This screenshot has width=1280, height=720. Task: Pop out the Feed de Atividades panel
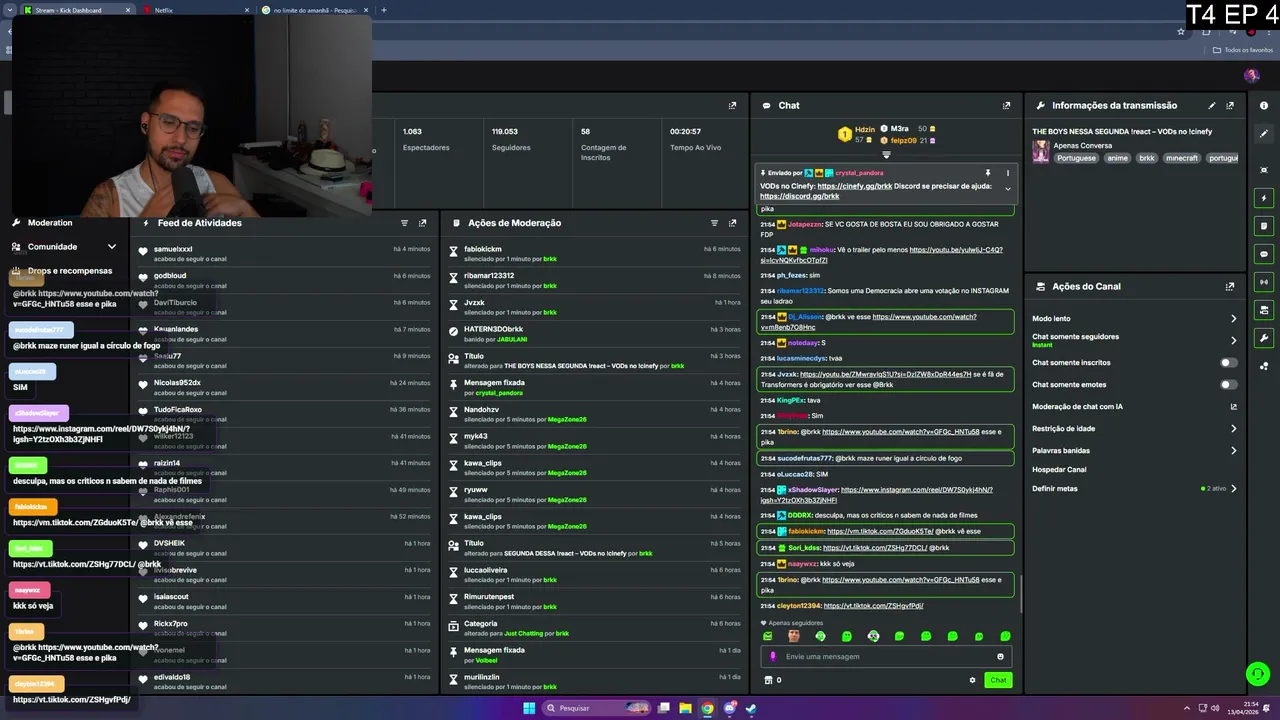pyautogui.click(x=422, y=223)
